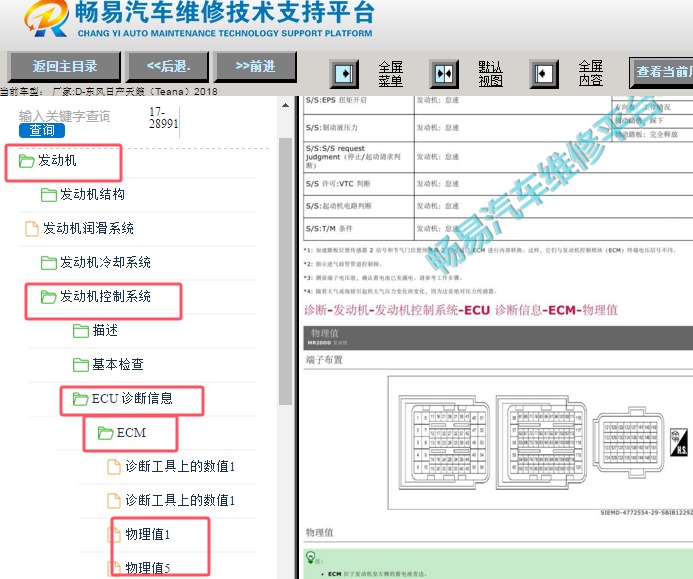
Task: Click the S/S:起动机电路判断 cell
Action: (x=358, y=206)
